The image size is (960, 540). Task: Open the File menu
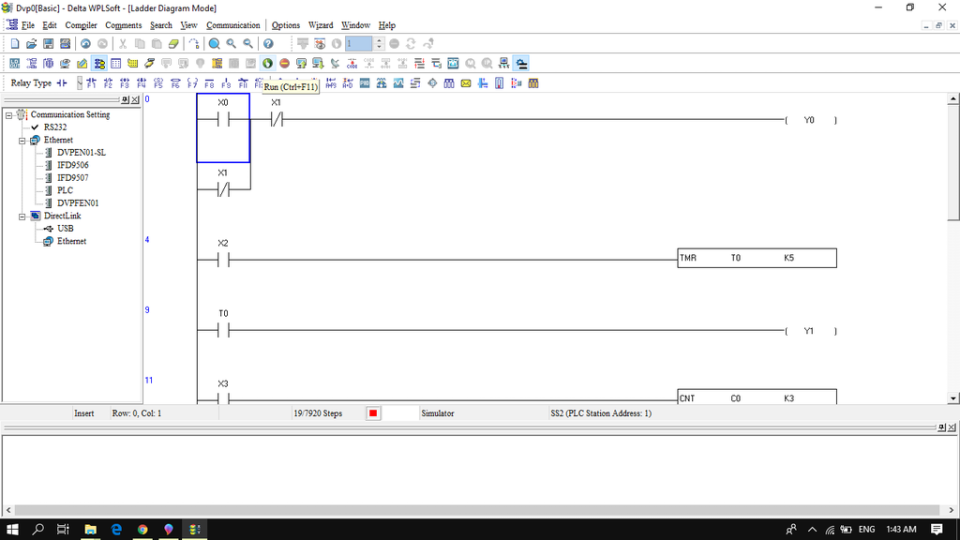pyautogui.click(x=28, y=25)
